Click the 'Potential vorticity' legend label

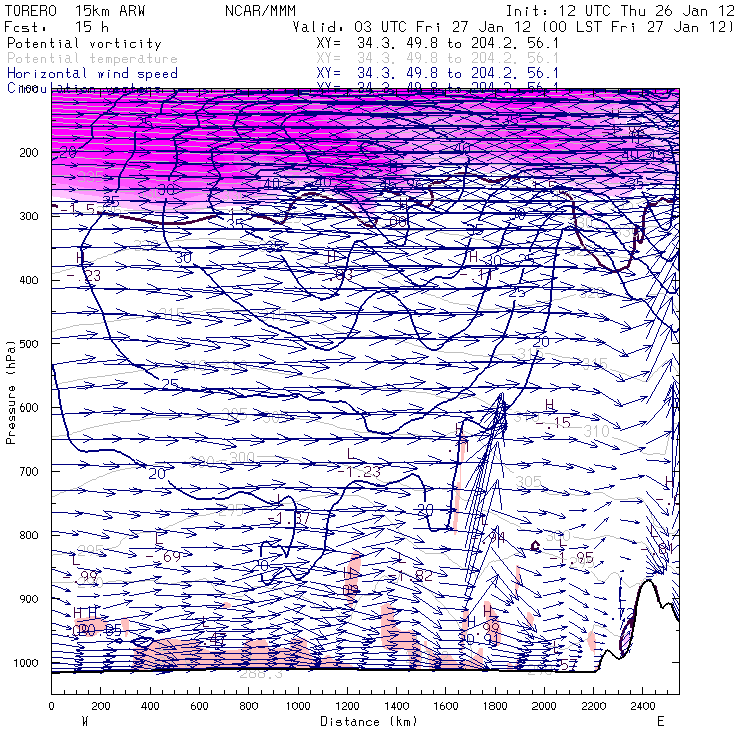pyautogui.click(x=84, y=44)
